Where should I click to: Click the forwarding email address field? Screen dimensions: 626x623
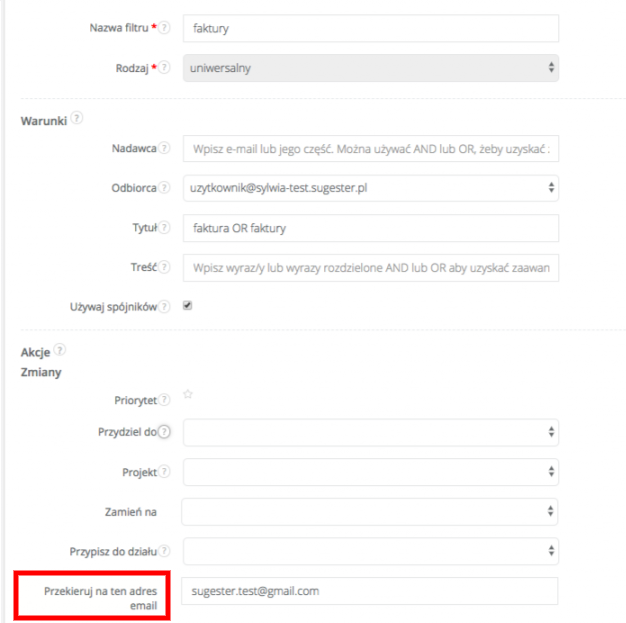pyautogui.click(x=370, y=591)
